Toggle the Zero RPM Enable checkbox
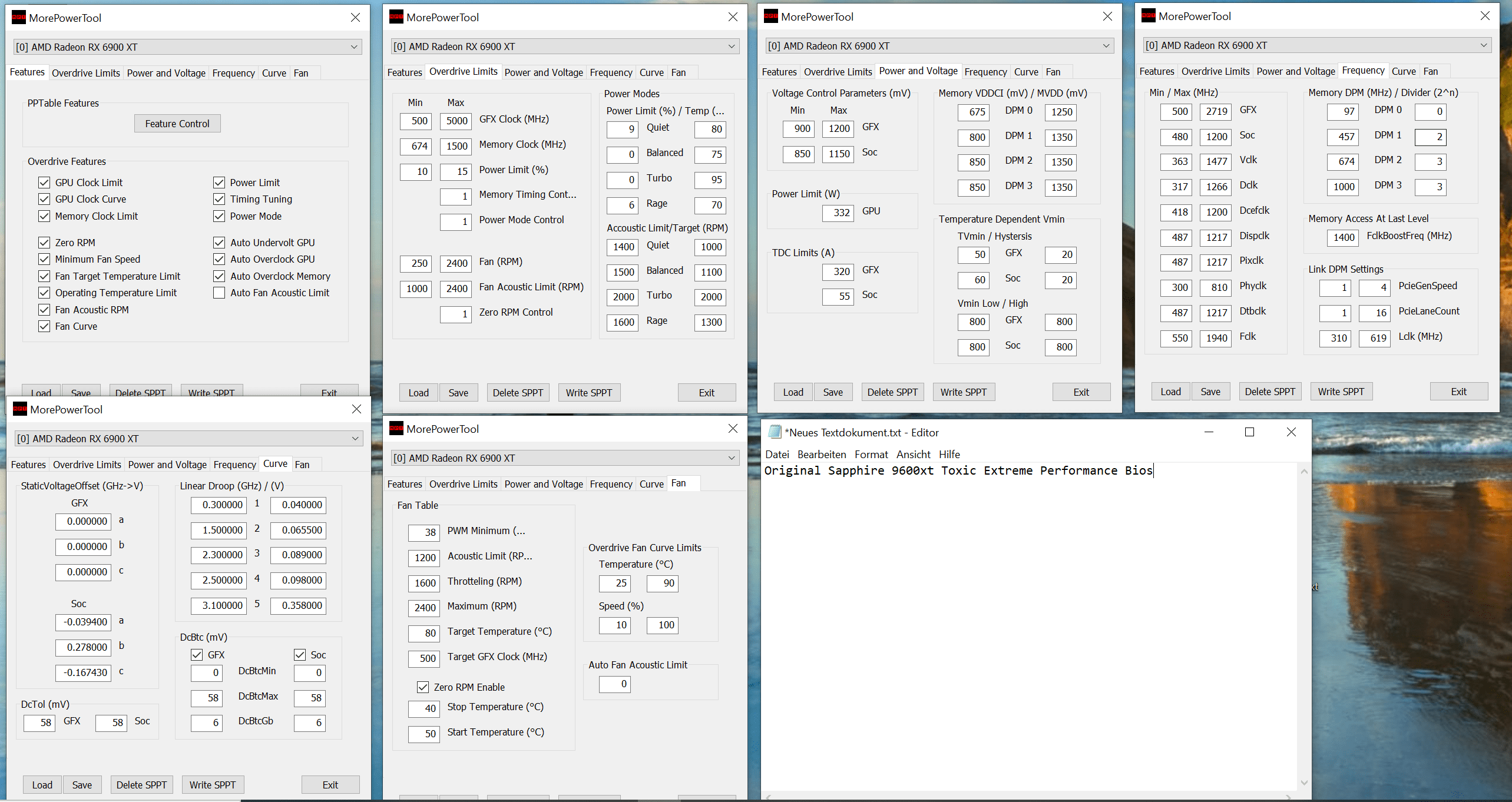The width and height of the screenshot is (1512, 802). [422, 687]
